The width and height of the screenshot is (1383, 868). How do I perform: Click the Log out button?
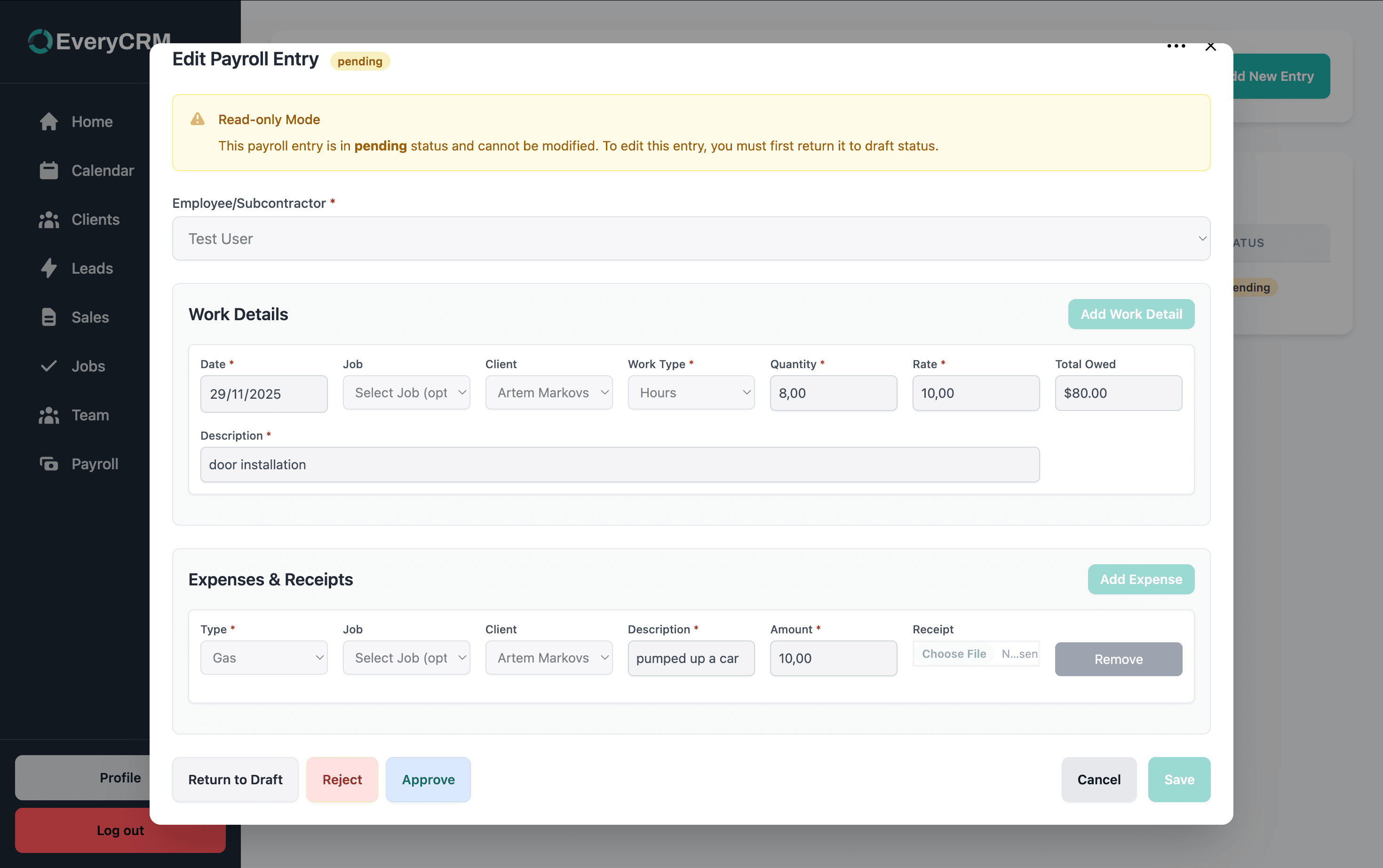pos(120,831)
